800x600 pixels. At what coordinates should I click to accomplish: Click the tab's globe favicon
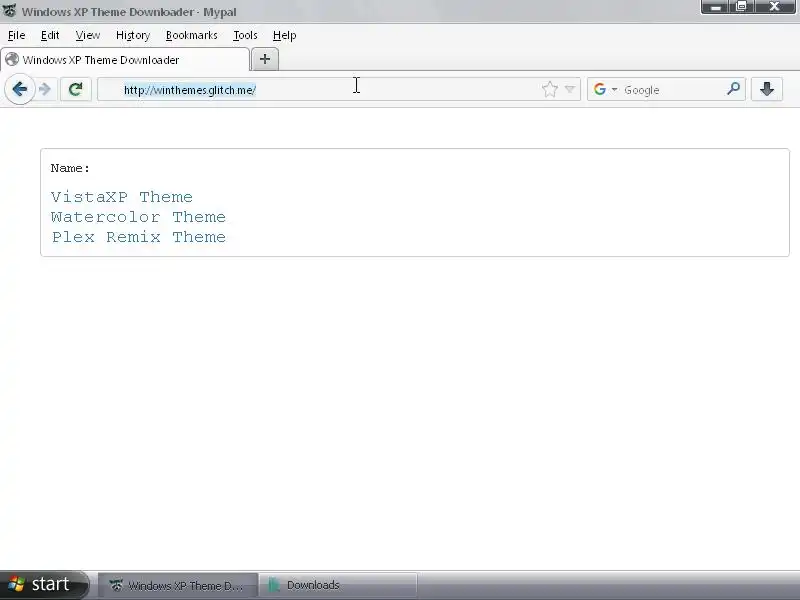(12, 60)
